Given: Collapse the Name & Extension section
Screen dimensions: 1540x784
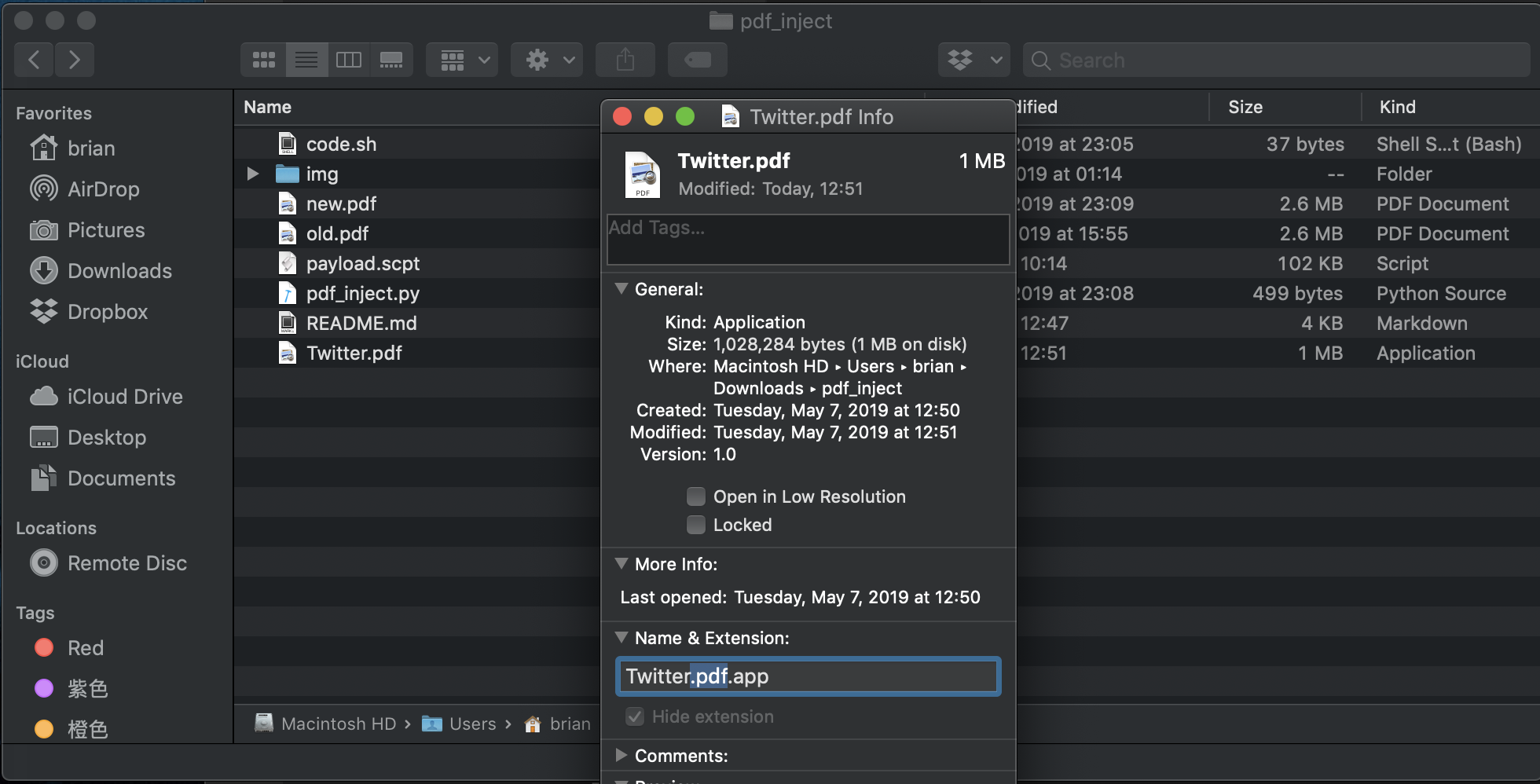Looking at the screenshot, I should pos(621,637).
